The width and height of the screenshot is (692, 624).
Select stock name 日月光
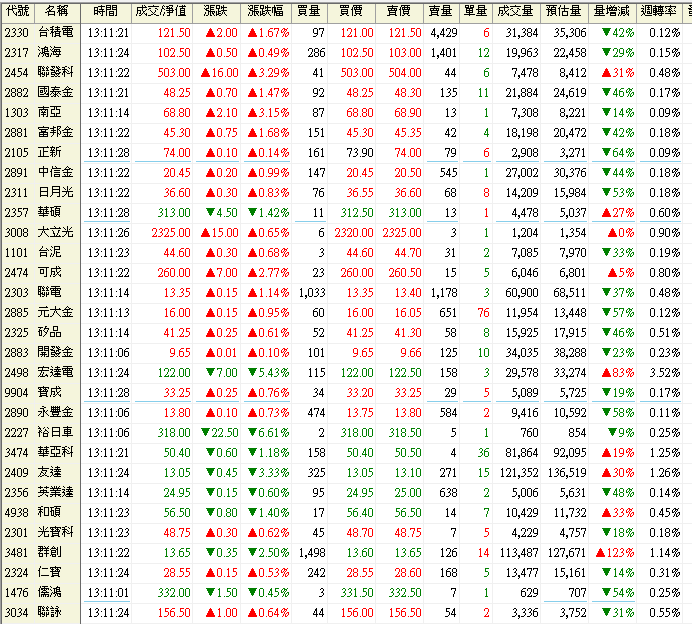[x=56, y=192]
